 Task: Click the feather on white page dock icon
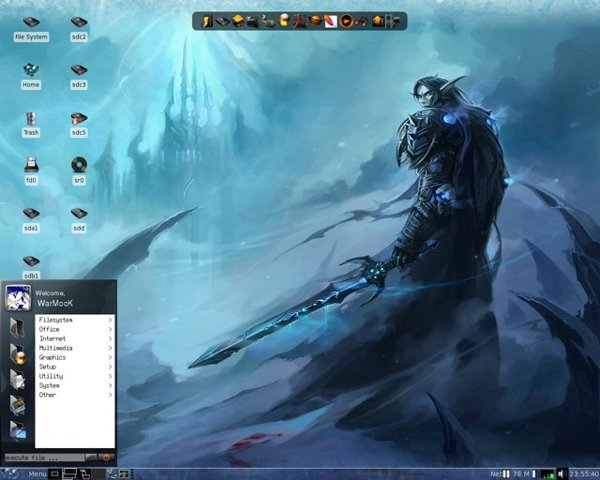(330, 21)
